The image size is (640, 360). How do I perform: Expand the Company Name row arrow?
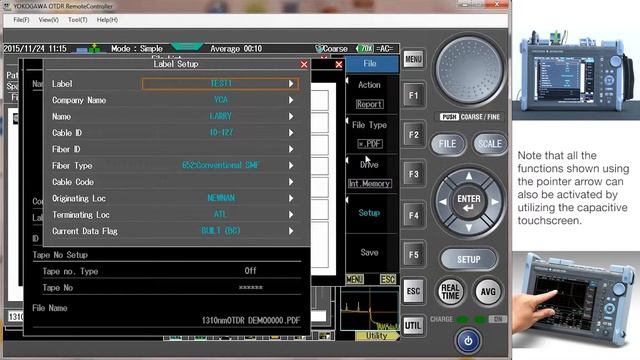pyautogui.click(x=291, y=100)
